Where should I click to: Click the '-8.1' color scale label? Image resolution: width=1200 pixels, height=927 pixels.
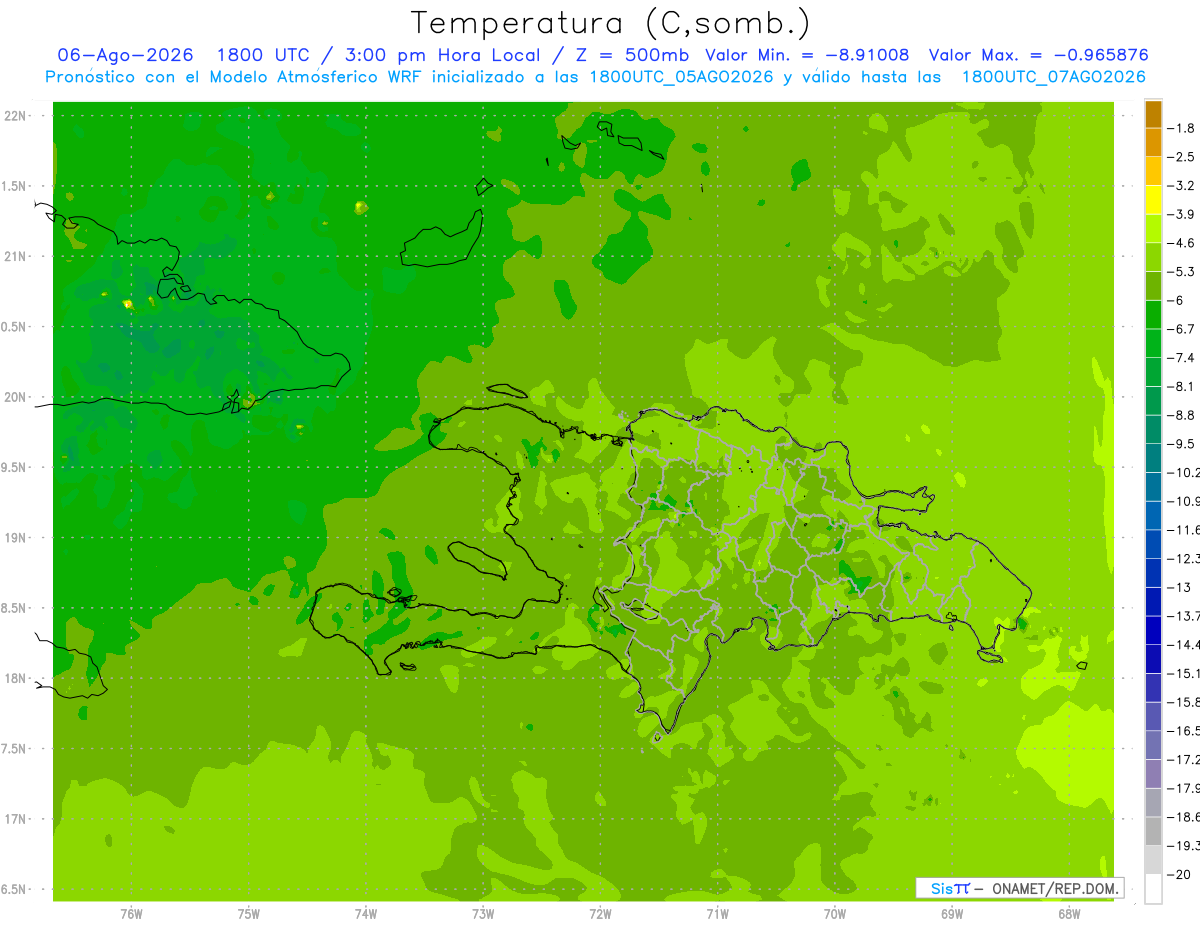click(x=1183, y=386)
